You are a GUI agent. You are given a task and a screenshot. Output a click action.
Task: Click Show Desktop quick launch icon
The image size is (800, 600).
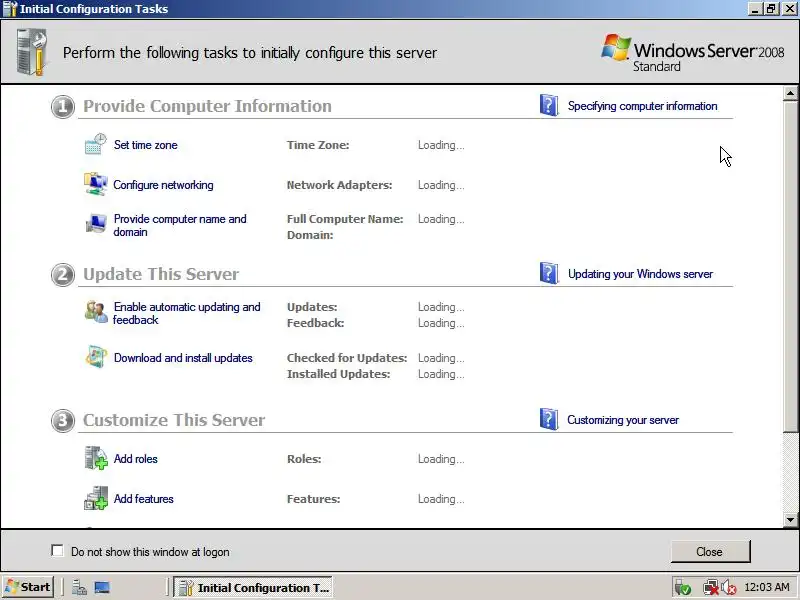102,588
